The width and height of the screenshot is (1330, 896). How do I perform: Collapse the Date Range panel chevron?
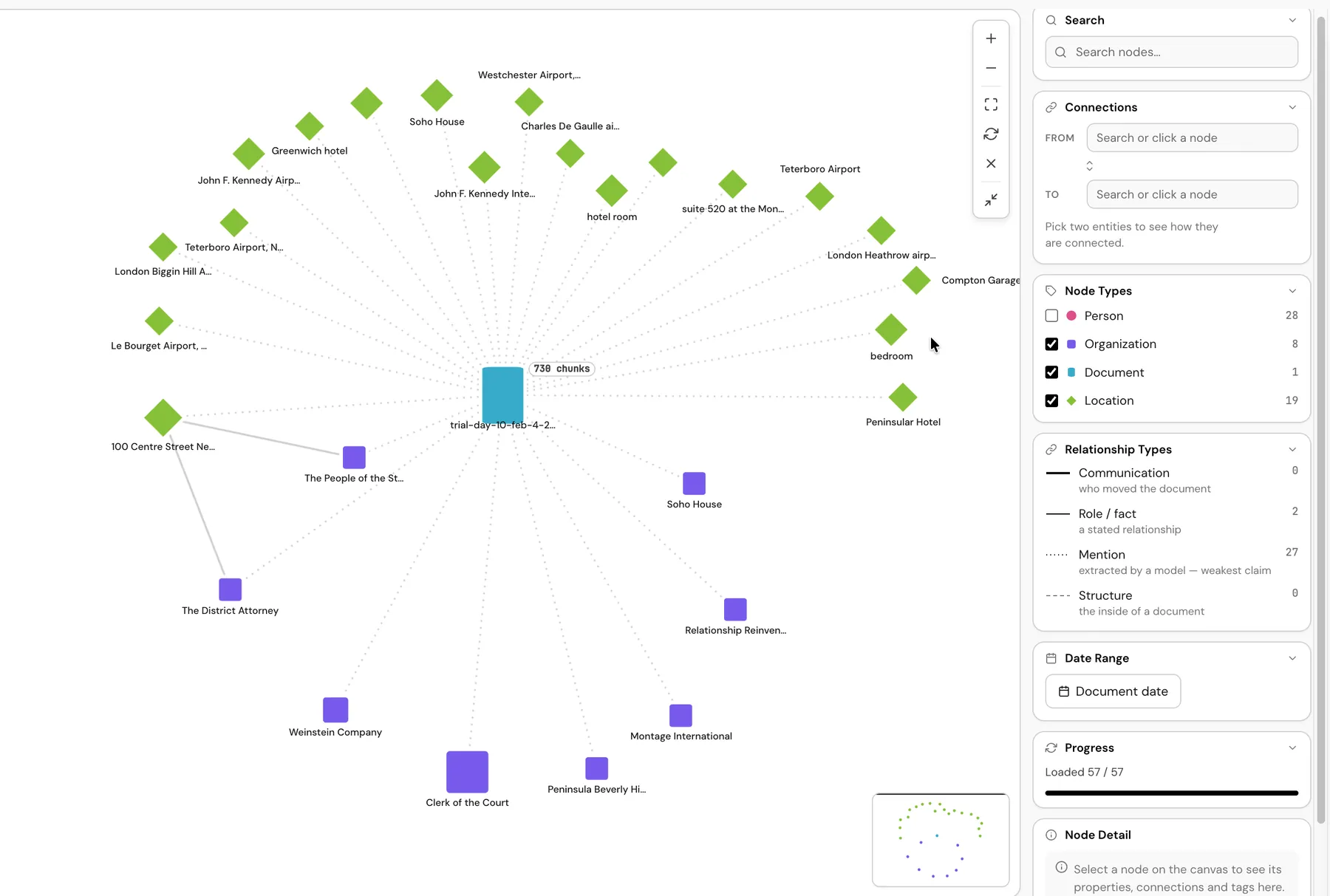tap(1292, 658)
